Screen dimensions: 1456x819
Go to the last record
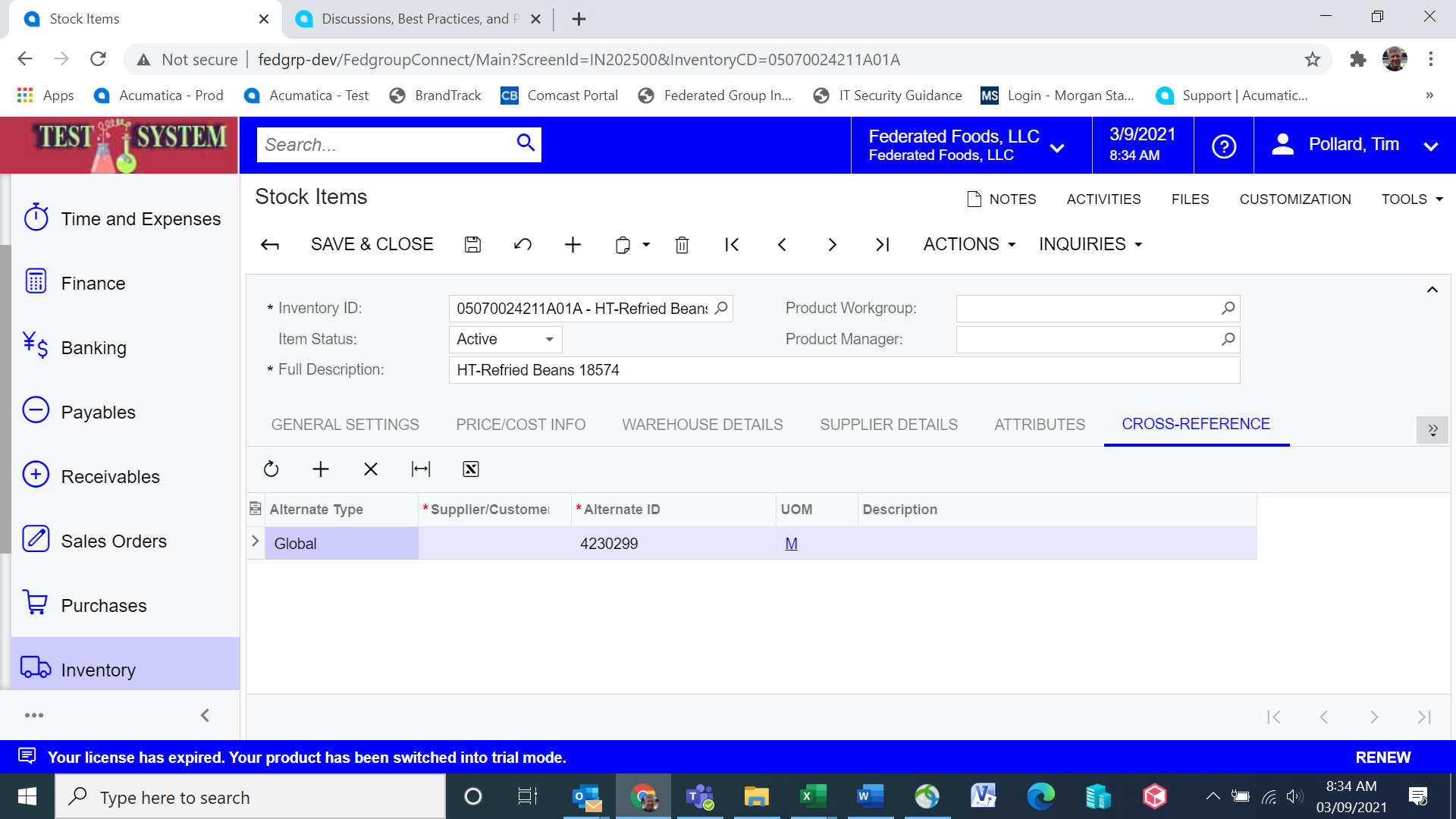coord(882,244)
